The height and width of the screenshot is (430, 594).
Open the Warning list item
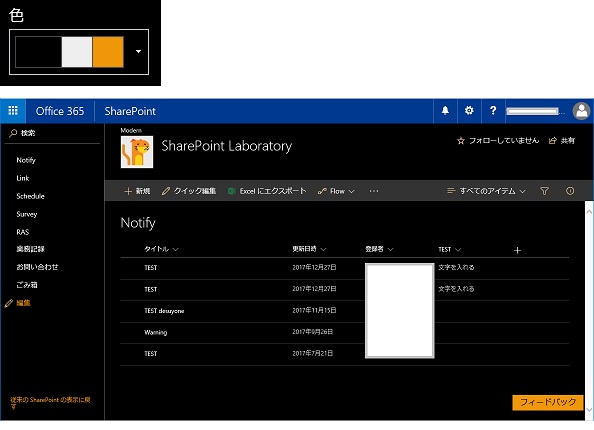pyautogui.click(x=155, y=332)
